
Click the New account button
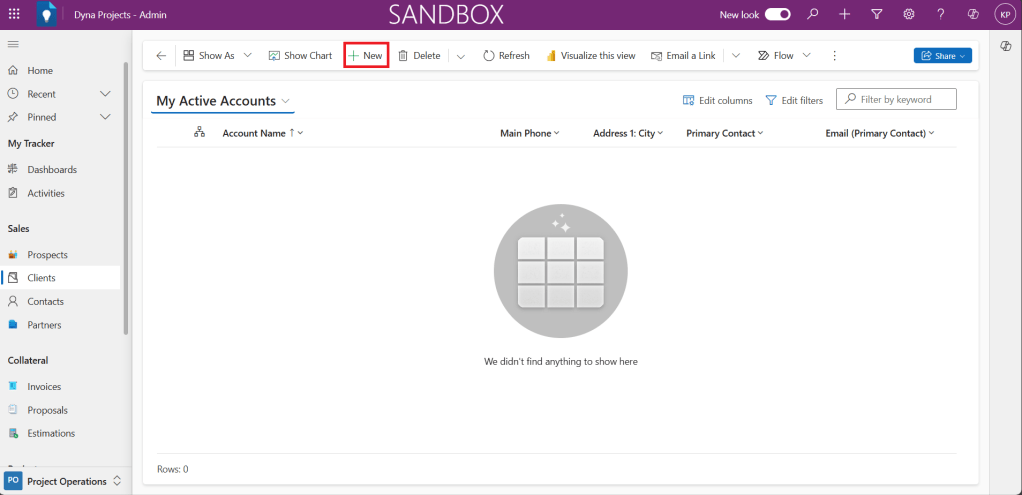pyautogui.click(x=365, y=56)
